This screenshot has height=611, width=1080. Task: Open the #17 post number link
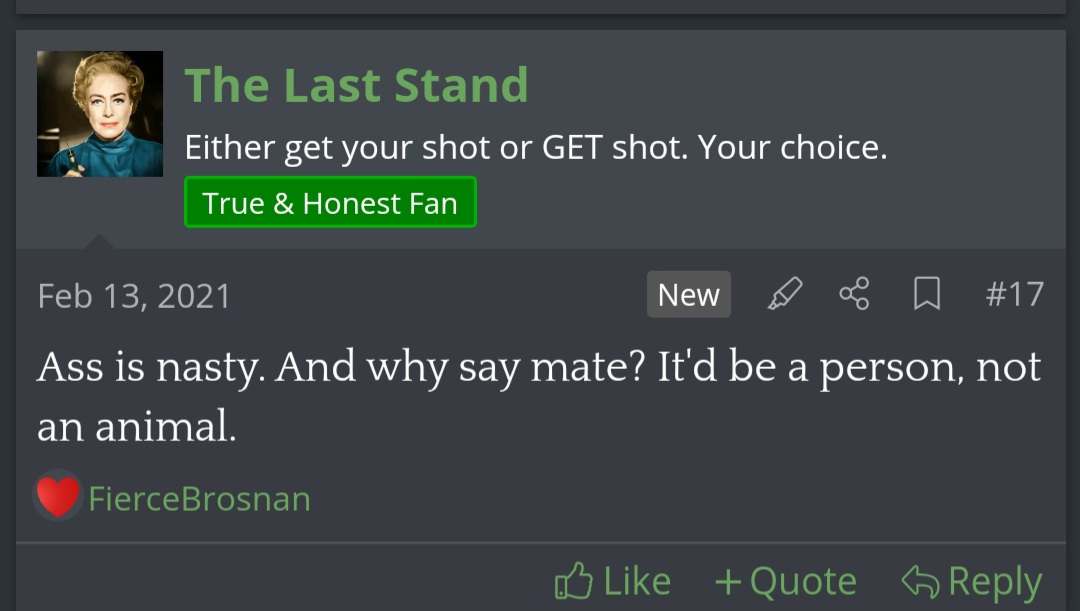click(1014, 294)
